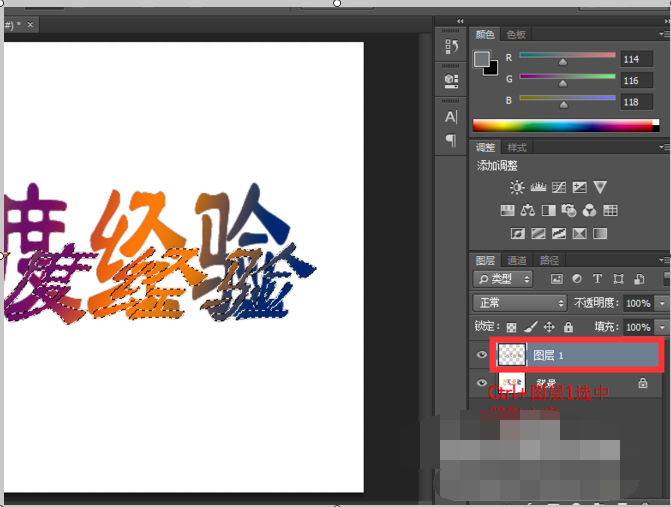Add a Selective Color adjustment

pos(579,234)
